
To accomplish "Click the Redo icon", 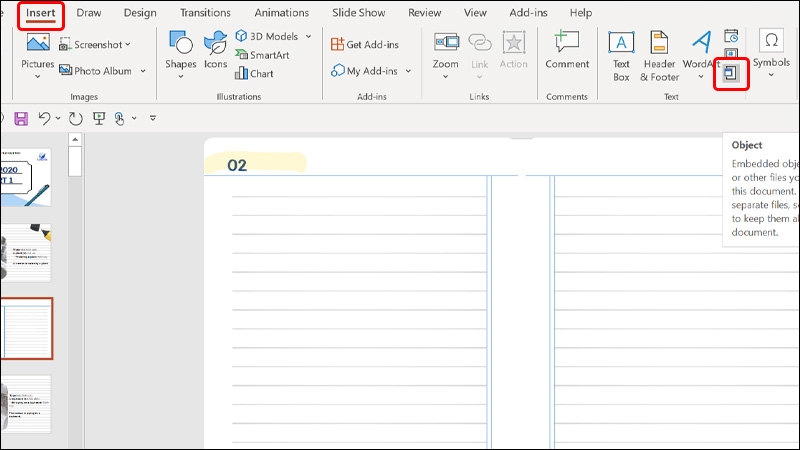I will coord(76,118).
